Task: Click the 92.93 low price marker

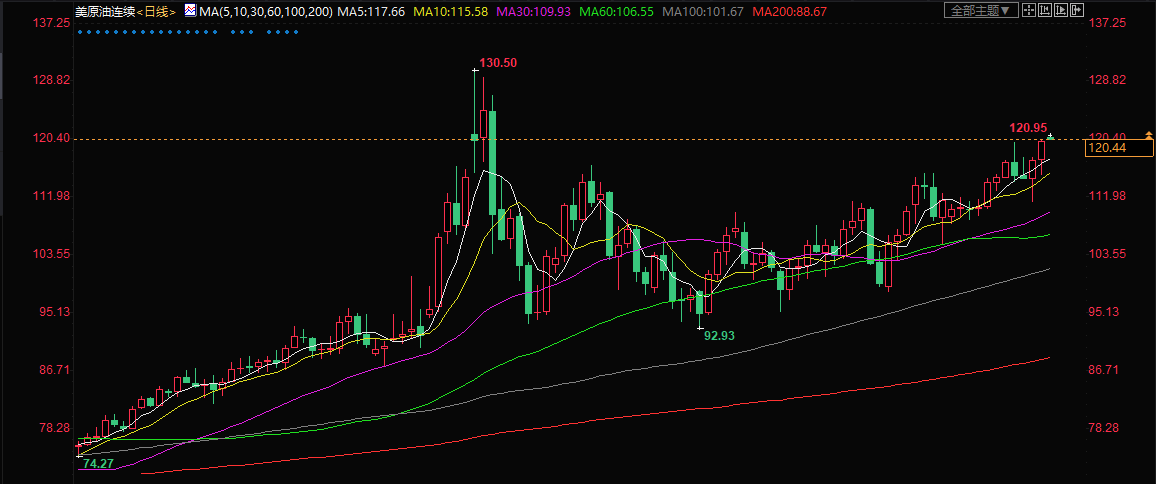Action: point(719,336)
